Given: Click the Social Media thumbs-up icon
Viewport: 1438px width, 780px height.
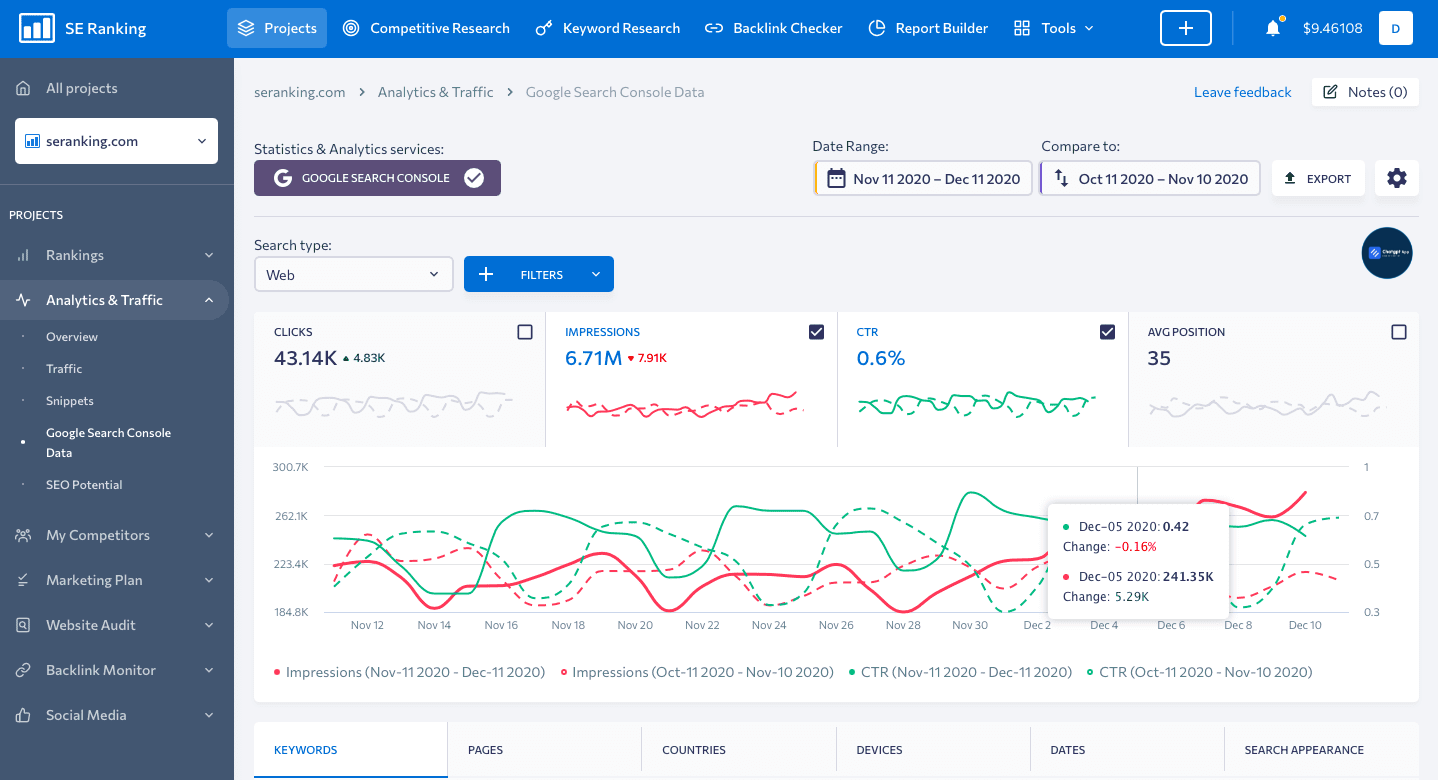Looking at the screenshot, I should click(x=23, y=715).
